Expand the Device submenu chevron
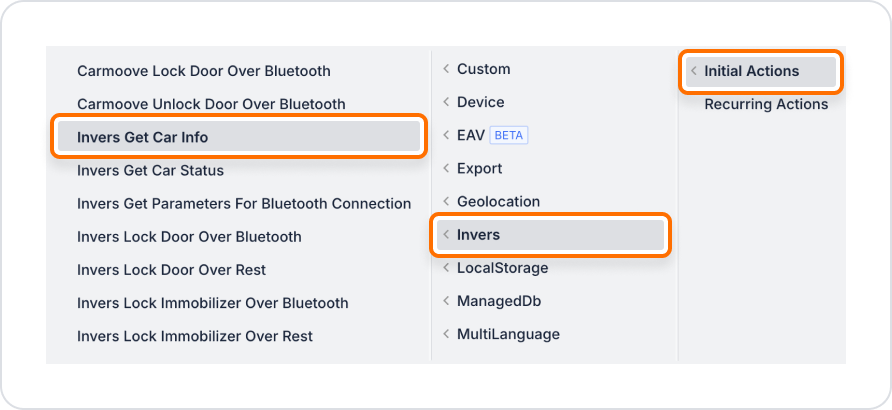 tap(446, 102)
